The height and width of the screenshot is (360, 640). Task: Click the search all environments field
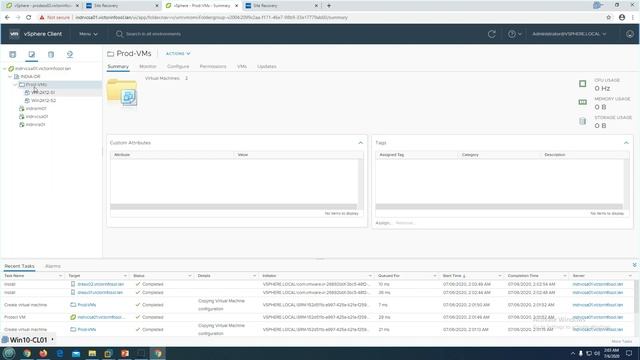pos(153,34)
